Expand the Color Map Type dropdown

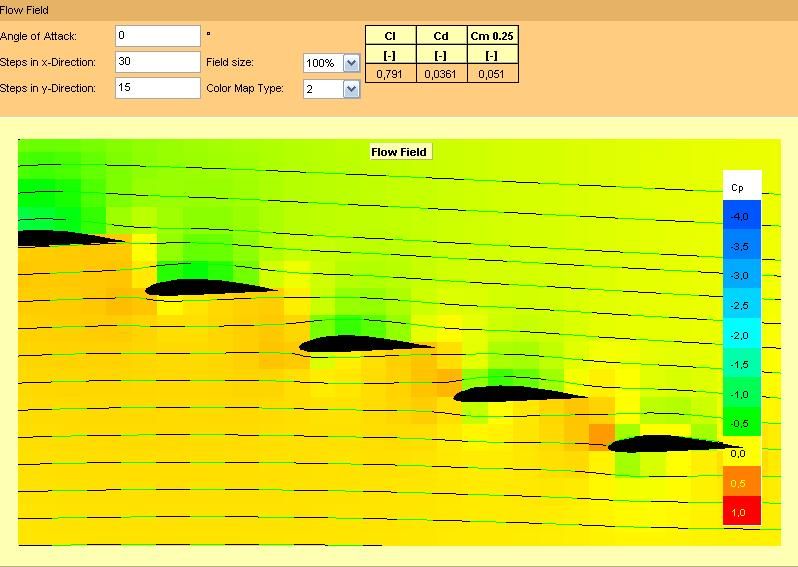[x=350, y=89]
